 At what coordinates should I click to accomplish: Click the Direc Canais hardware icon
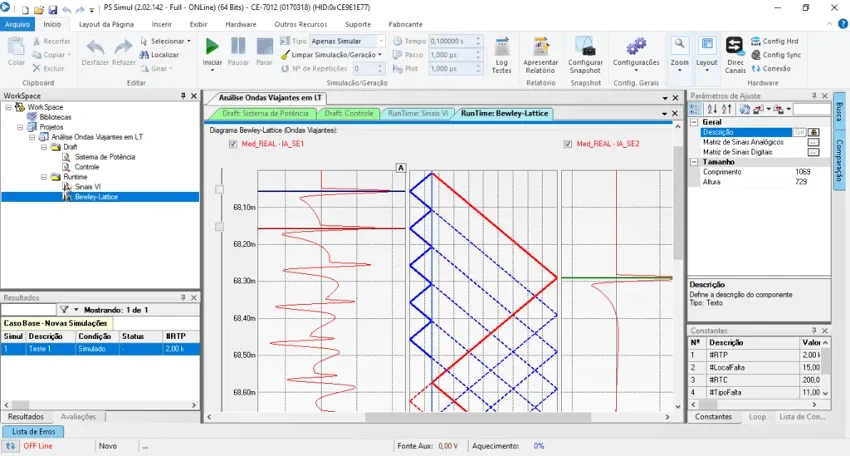[735, 46]
